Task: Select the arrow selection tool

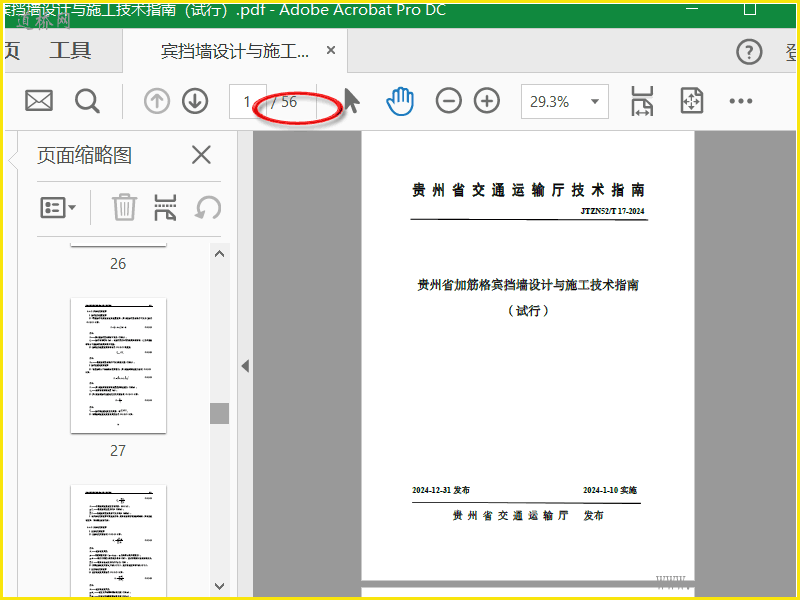Action: click(x=352, y=101)
